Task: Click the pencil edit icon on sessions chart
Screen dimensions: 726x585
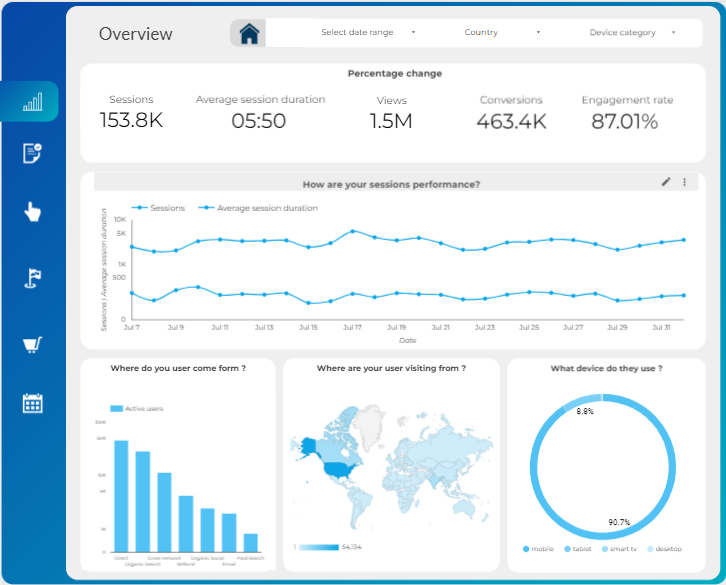Action: 666,182
